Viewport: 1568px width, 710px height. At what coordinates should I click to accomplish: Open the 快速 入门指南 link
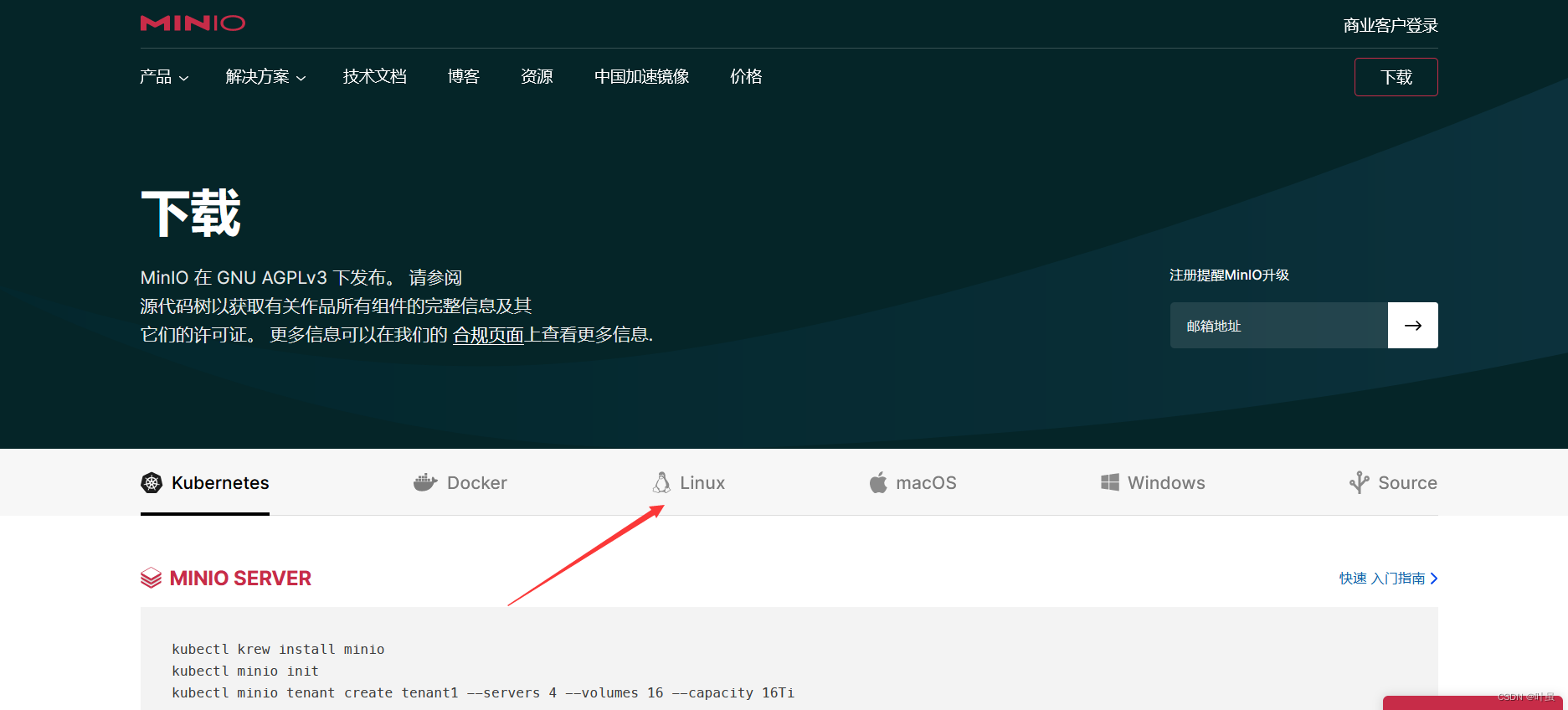pos(1389,579)
